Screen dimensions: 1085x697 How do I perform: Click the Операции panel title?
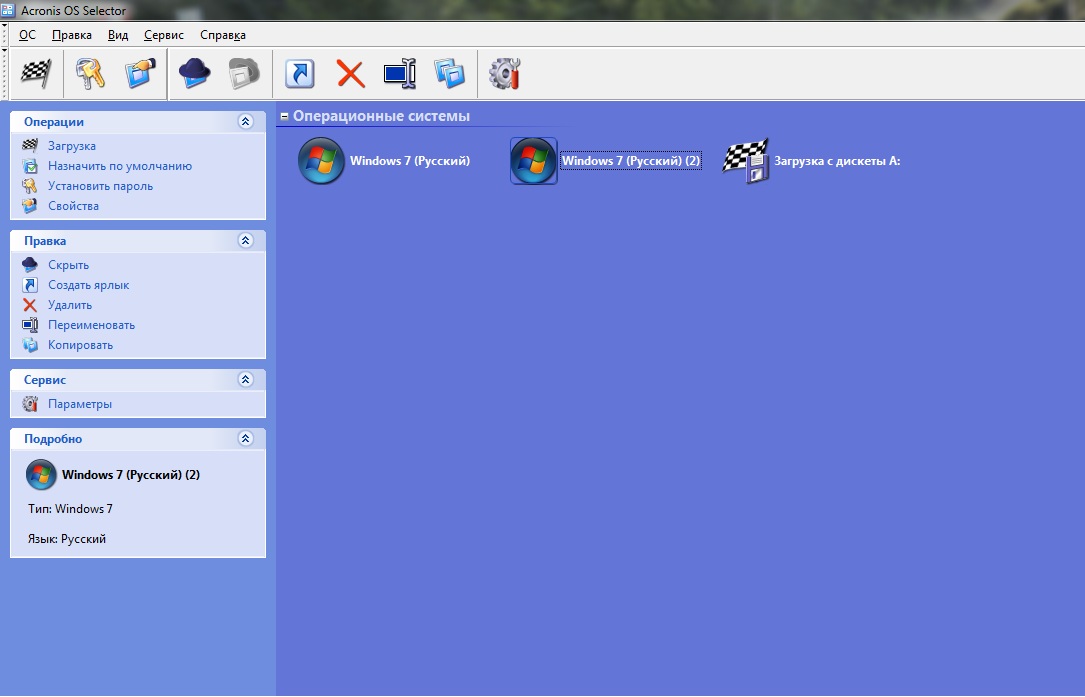pyautogui.click(x=54, y=122)
